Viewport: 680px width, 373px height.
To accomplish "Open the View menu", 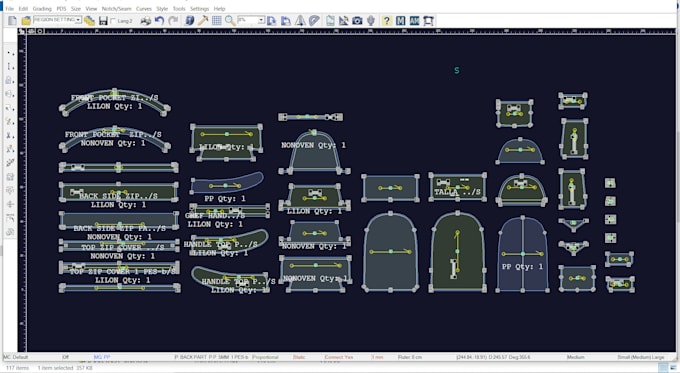I will [x=91, y=9].
